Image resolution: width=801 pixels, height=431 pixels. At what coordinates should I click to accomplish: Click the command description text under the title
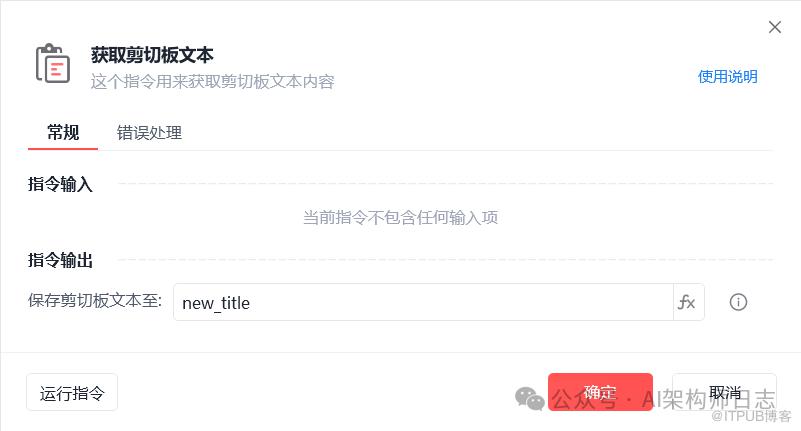point(212,81)
